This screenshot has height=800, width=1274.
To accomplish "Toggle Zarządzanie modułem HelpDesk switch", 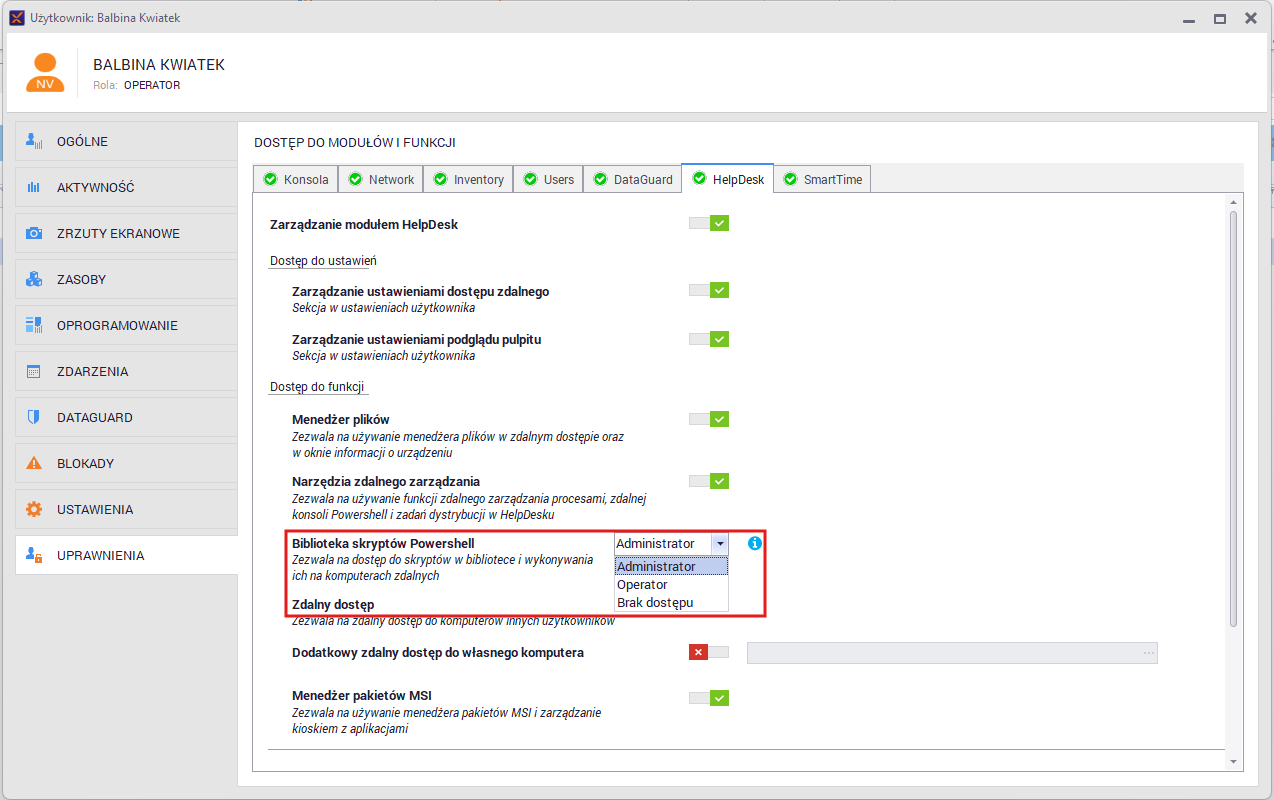I will (709, 223).
